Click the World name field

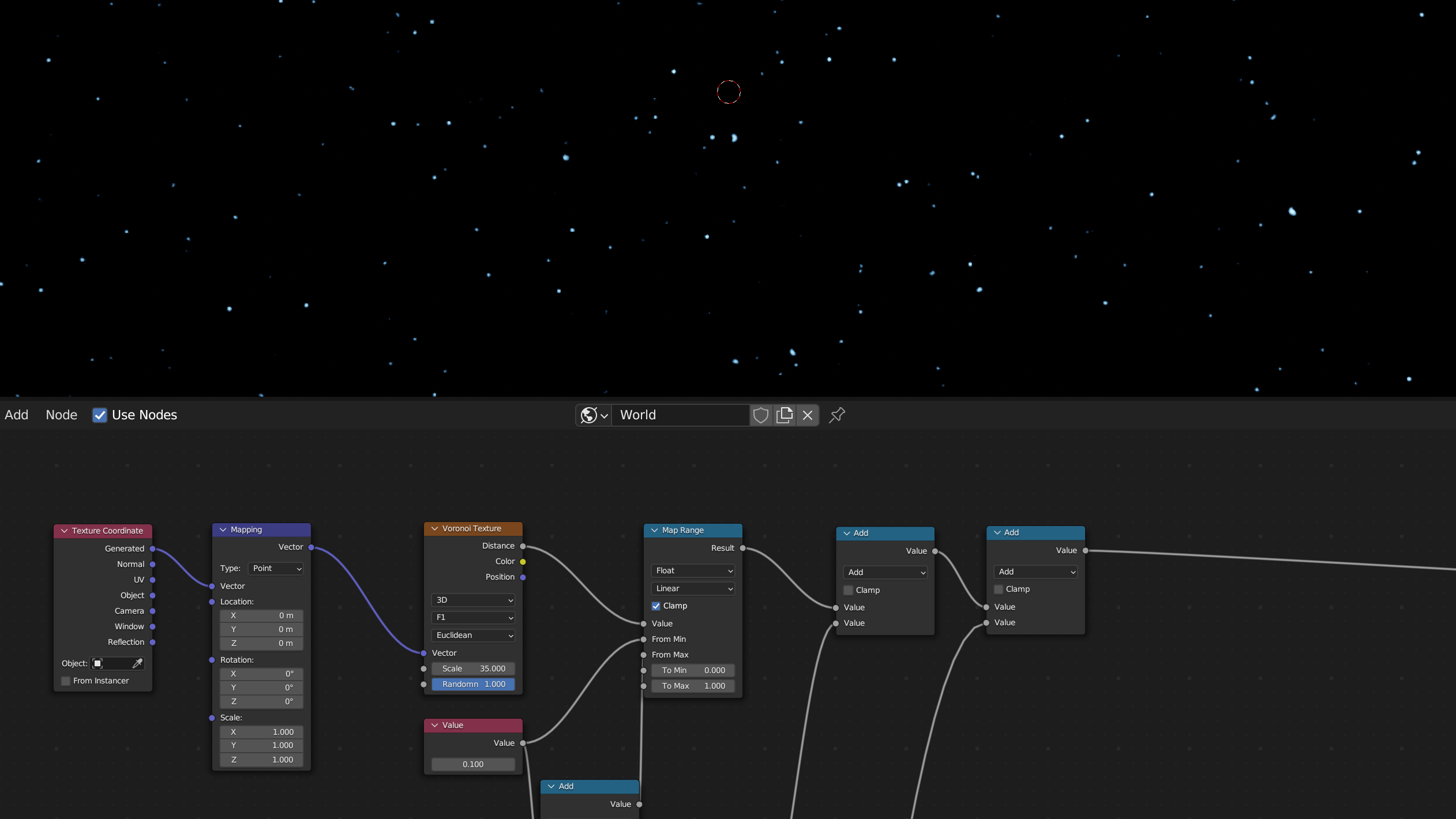tap(680, 415)
